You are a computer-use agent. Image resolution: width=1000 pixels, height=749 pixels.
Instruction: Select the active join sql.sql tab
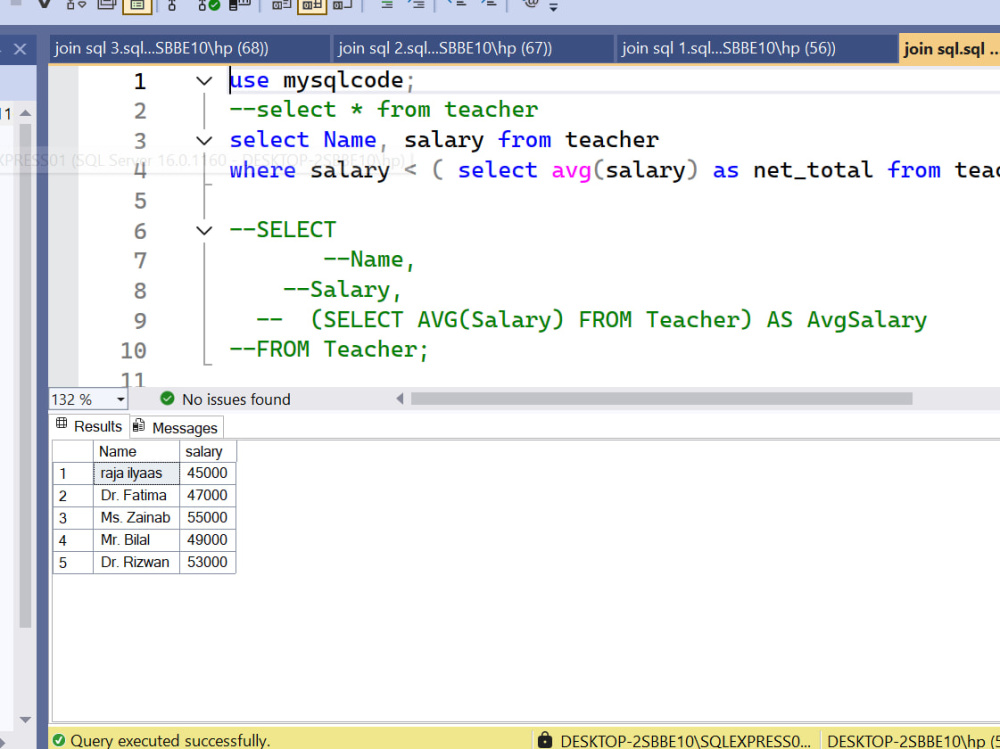click(949, 48)
